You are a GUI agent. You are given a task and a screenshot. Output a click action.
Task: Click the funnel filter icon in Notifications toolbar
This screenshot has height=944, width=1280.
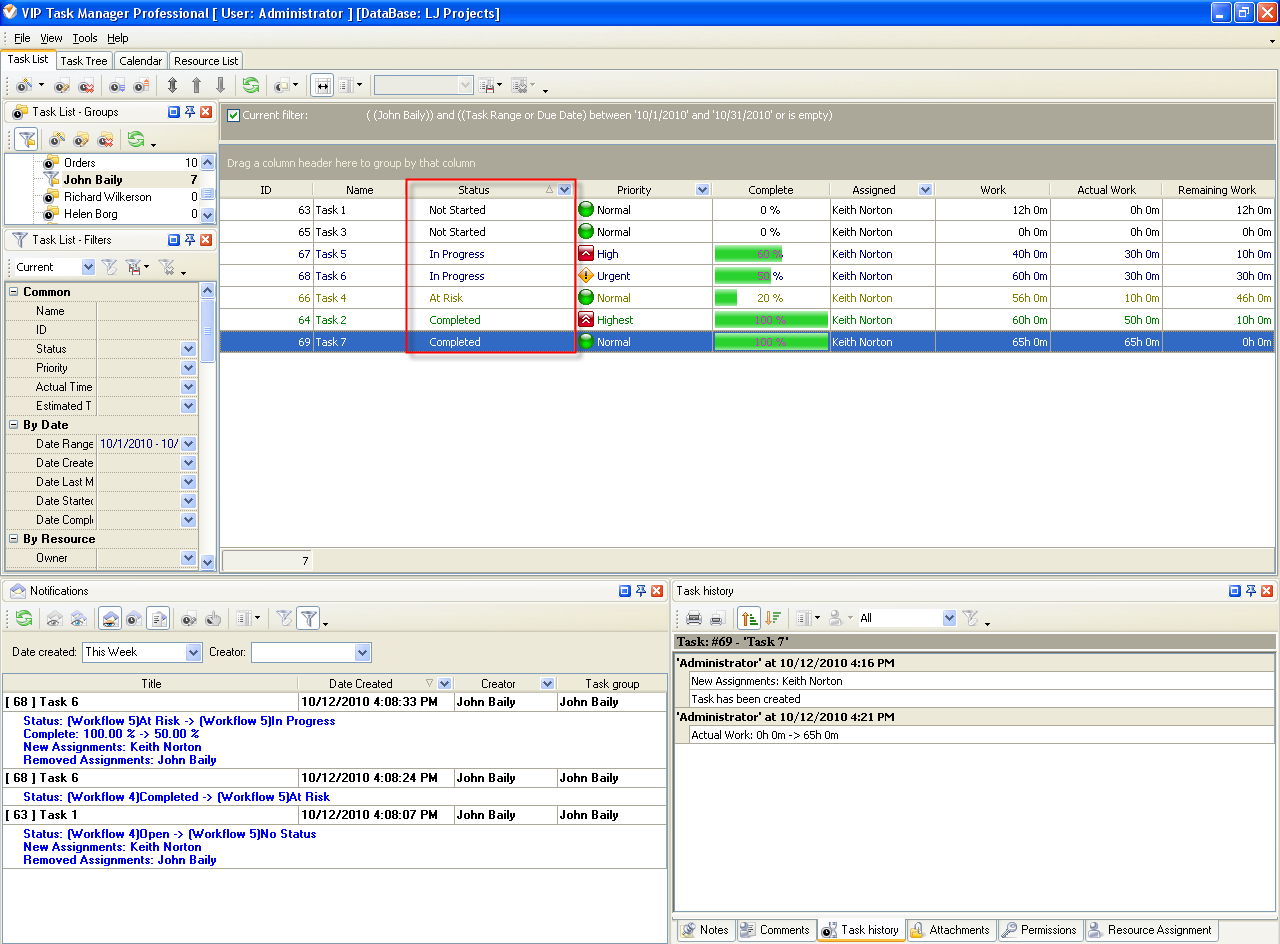coord(309,619)
